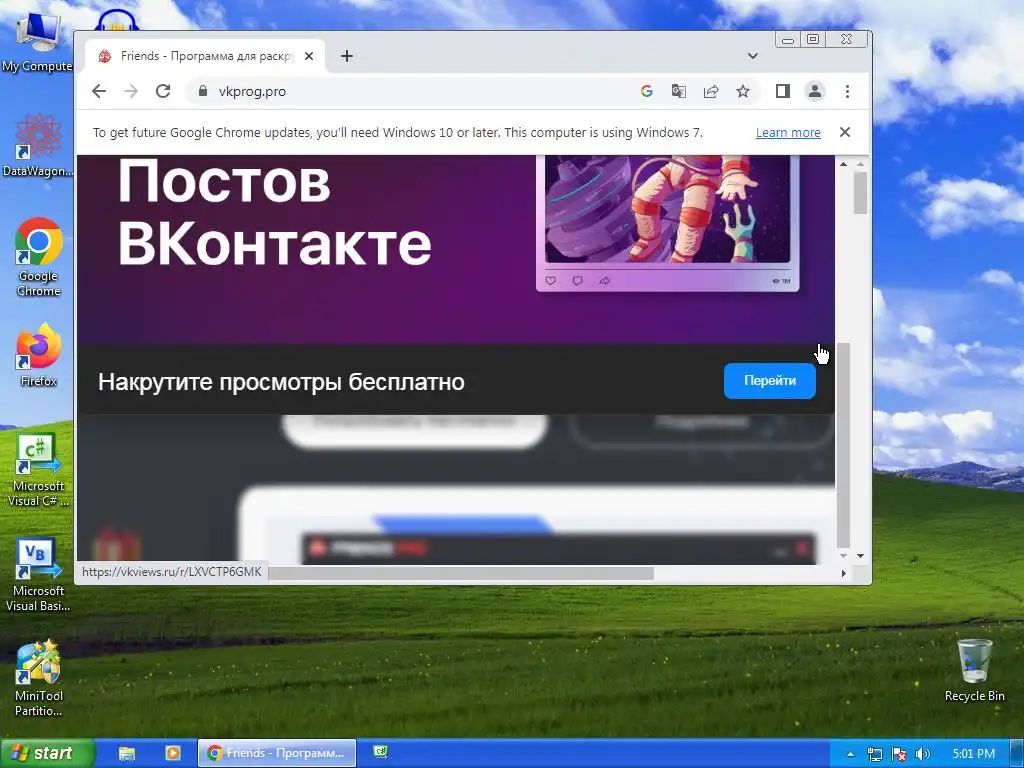Image resolution: width=1024 pixels, height=768 pixels.
Task: Select the Friends - Программа tab
Action: pyautogui.click(x=206, y=56)
